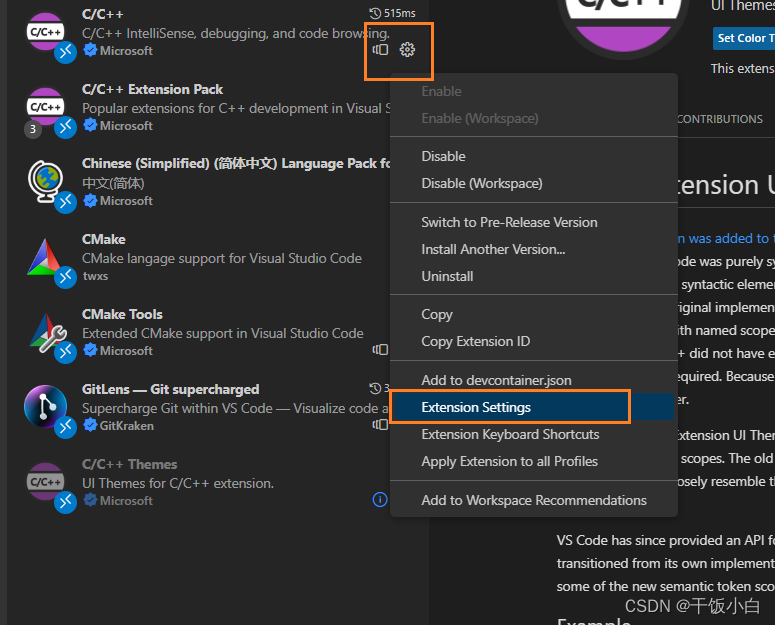Click the C/C++ Extension Pack logo icon
Screen dimensions: 775x625
45,107
